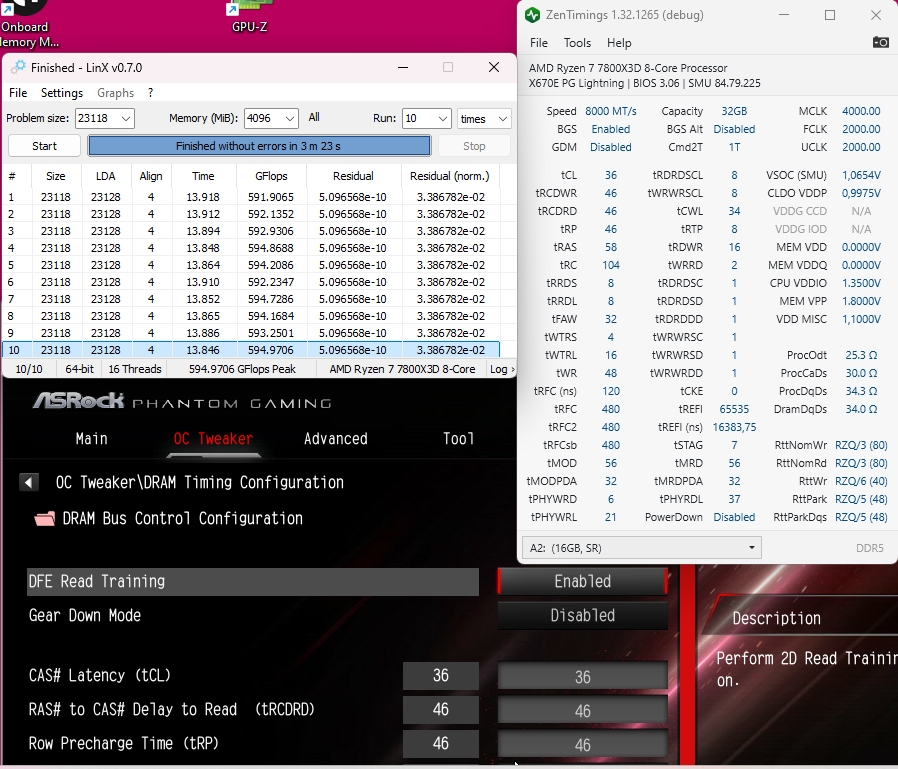Click the MCLK 4000.00 value
Screen dimensions: 898x769
(861, 111)
